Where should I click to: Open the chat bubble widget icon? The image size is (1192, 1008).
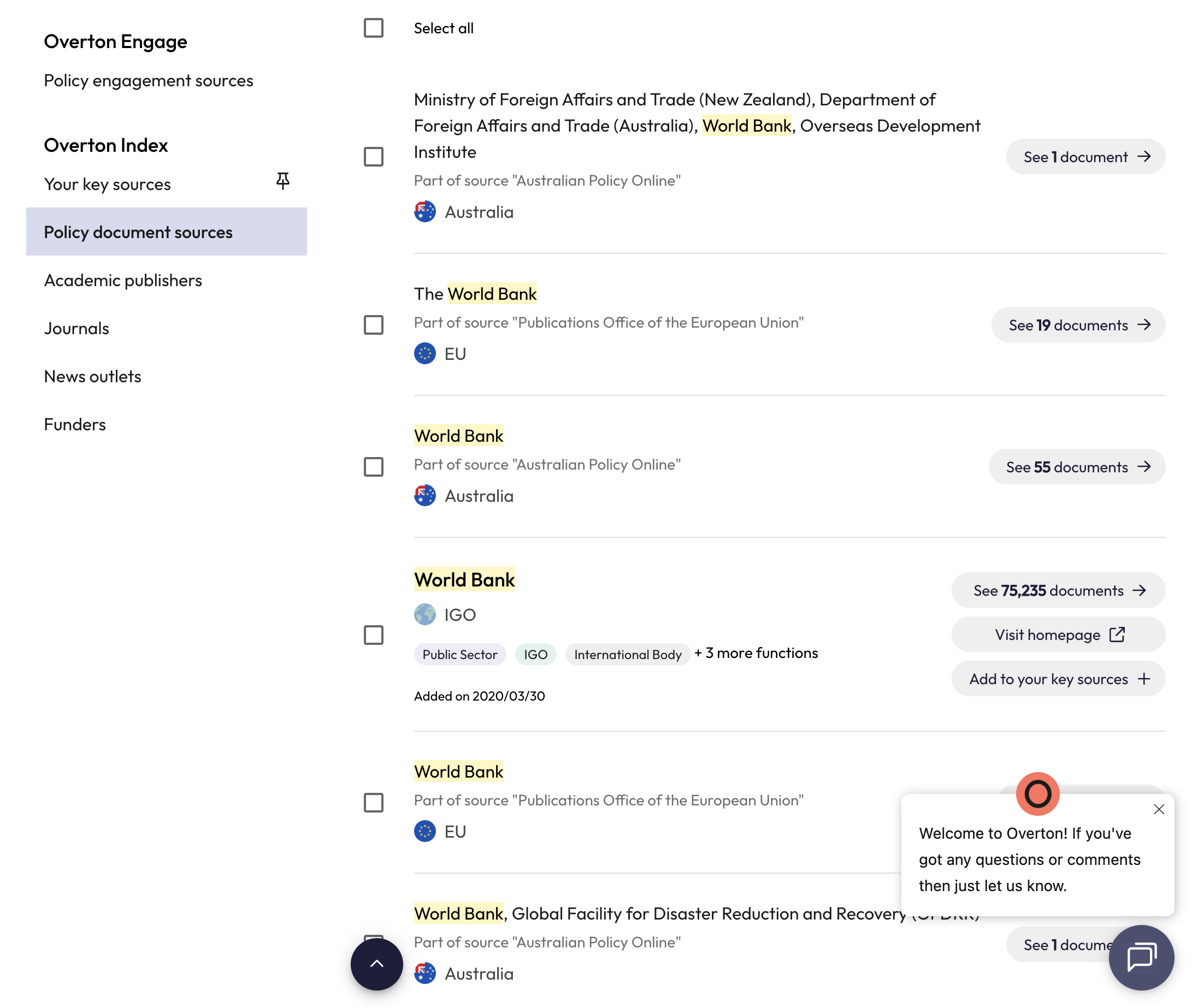tap(1141, 957)
